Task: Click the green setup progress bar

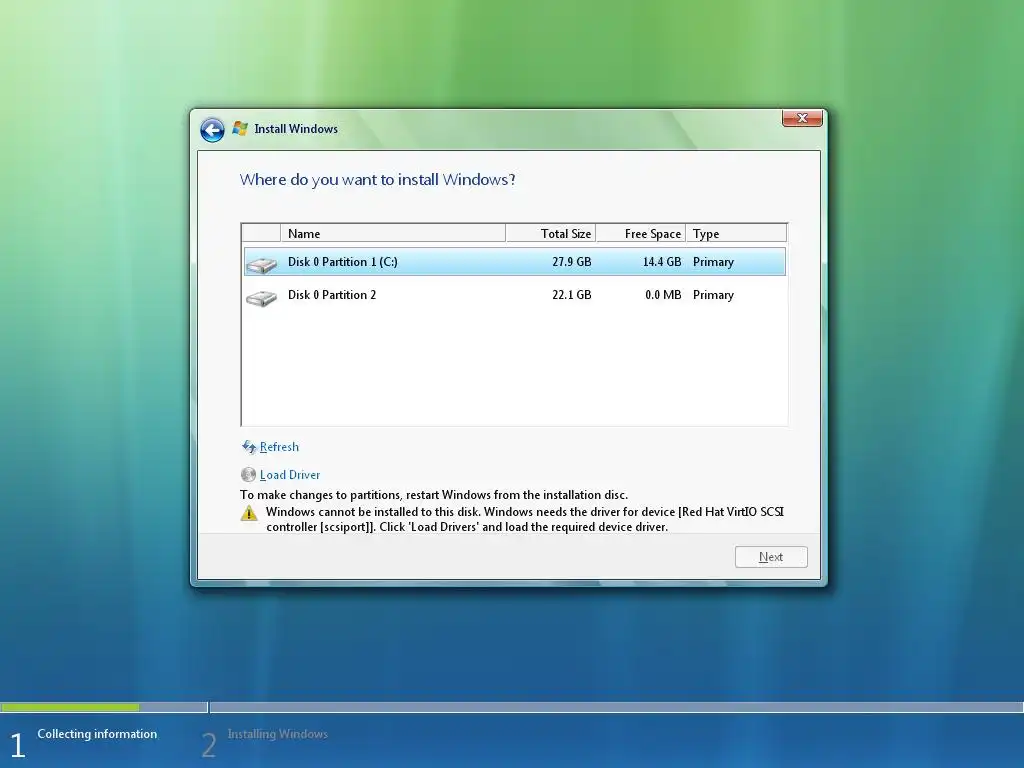Action: pyautogui.click(x=70, y=707)
